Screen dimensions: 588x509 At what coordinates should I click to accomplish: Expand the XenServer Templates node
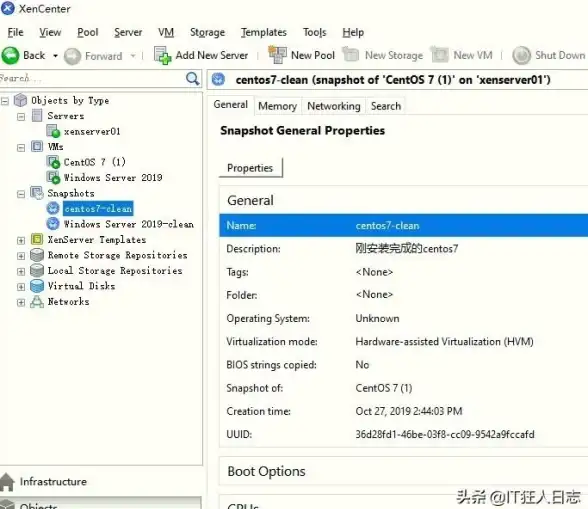21,240
